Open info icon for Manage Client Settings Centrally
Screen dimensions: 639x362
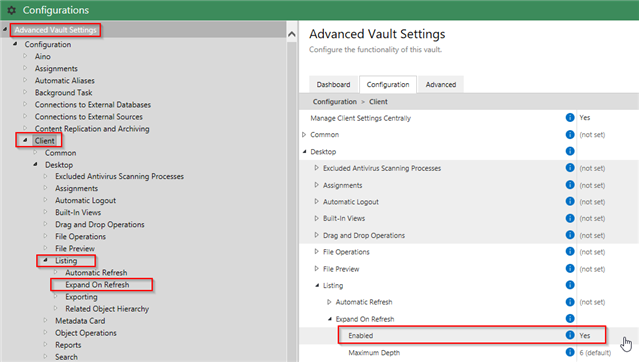click(x=570, y=118)
